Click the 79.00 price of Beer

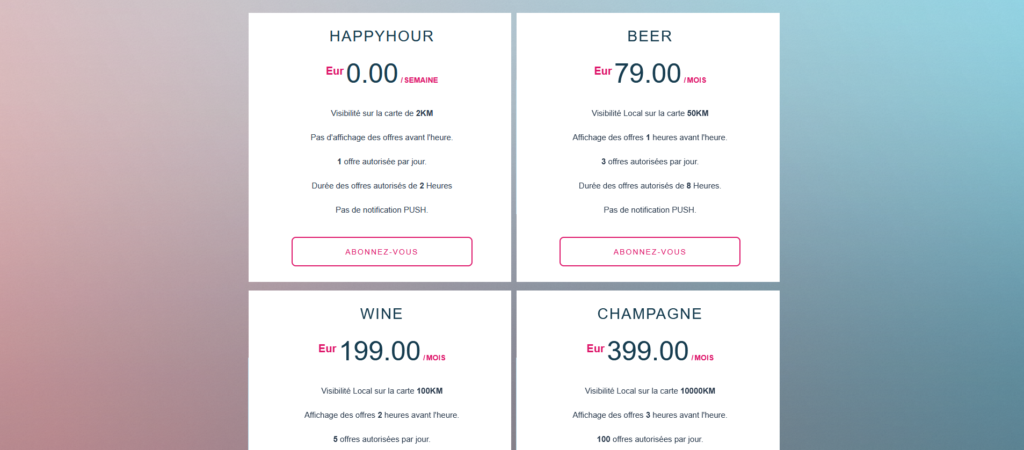pos(647,74)
